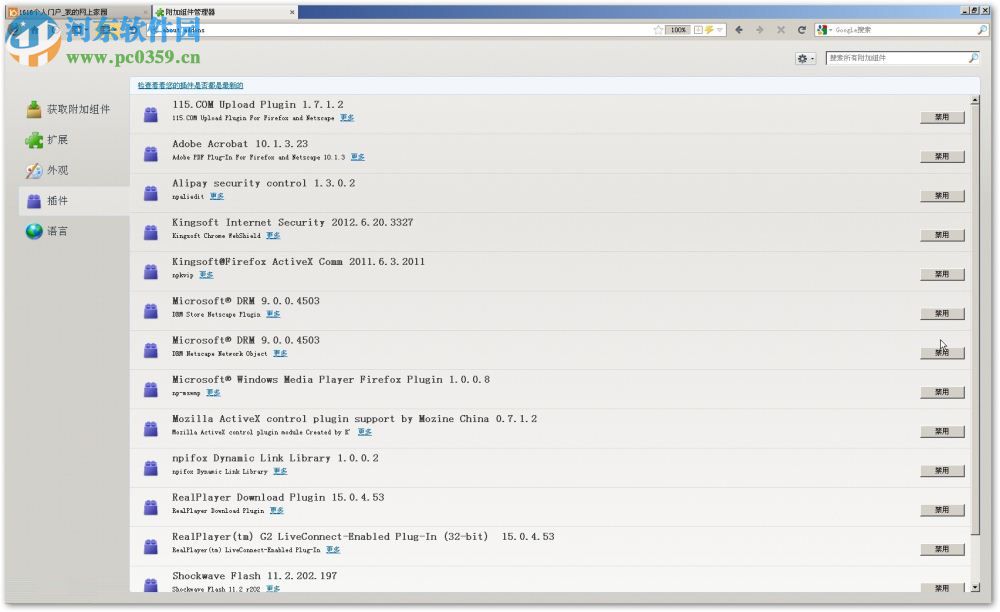
Task: Click the Alipay security control plugin icon
Action: click(x=151, y=193)
